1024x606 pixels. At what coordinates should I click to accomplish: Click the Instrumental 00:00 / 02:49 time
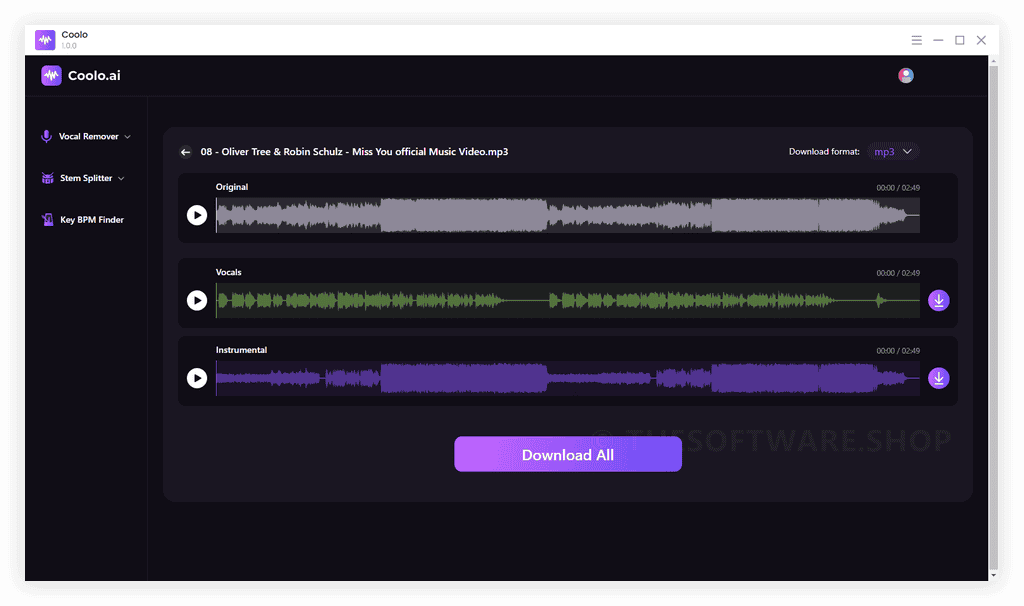[x=898, y=351]
